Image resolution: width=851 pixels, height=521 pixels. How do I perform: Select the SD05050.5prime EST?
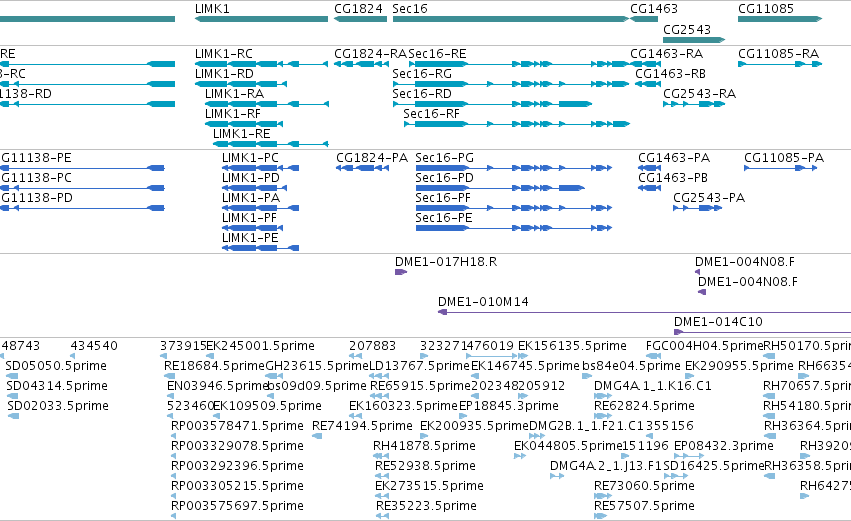pos(12,376)
